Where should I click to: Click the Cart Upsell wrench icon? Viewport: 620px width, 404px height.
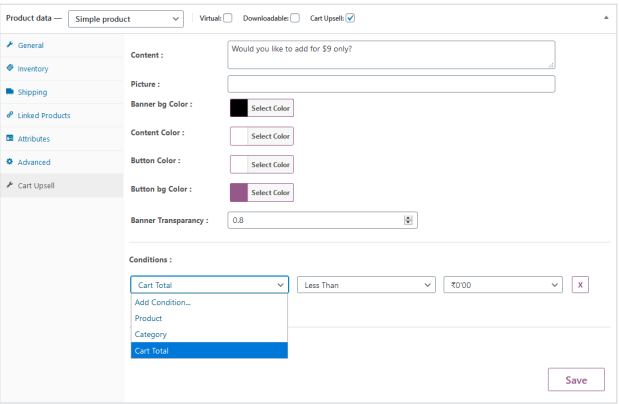click(x=10, y=185)
